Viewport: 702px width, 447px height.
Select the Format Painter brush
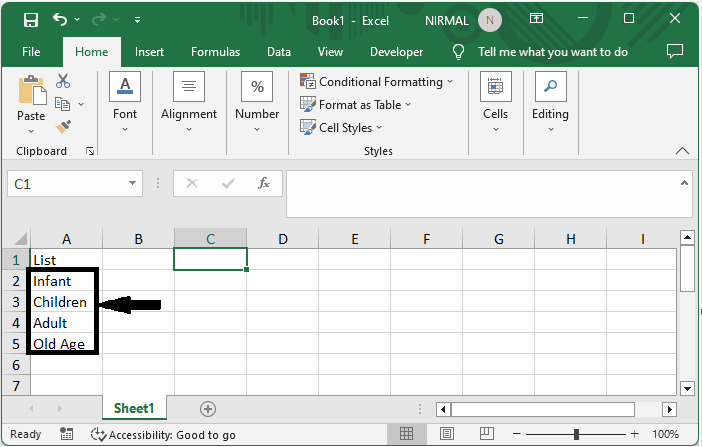click(63, 126)
